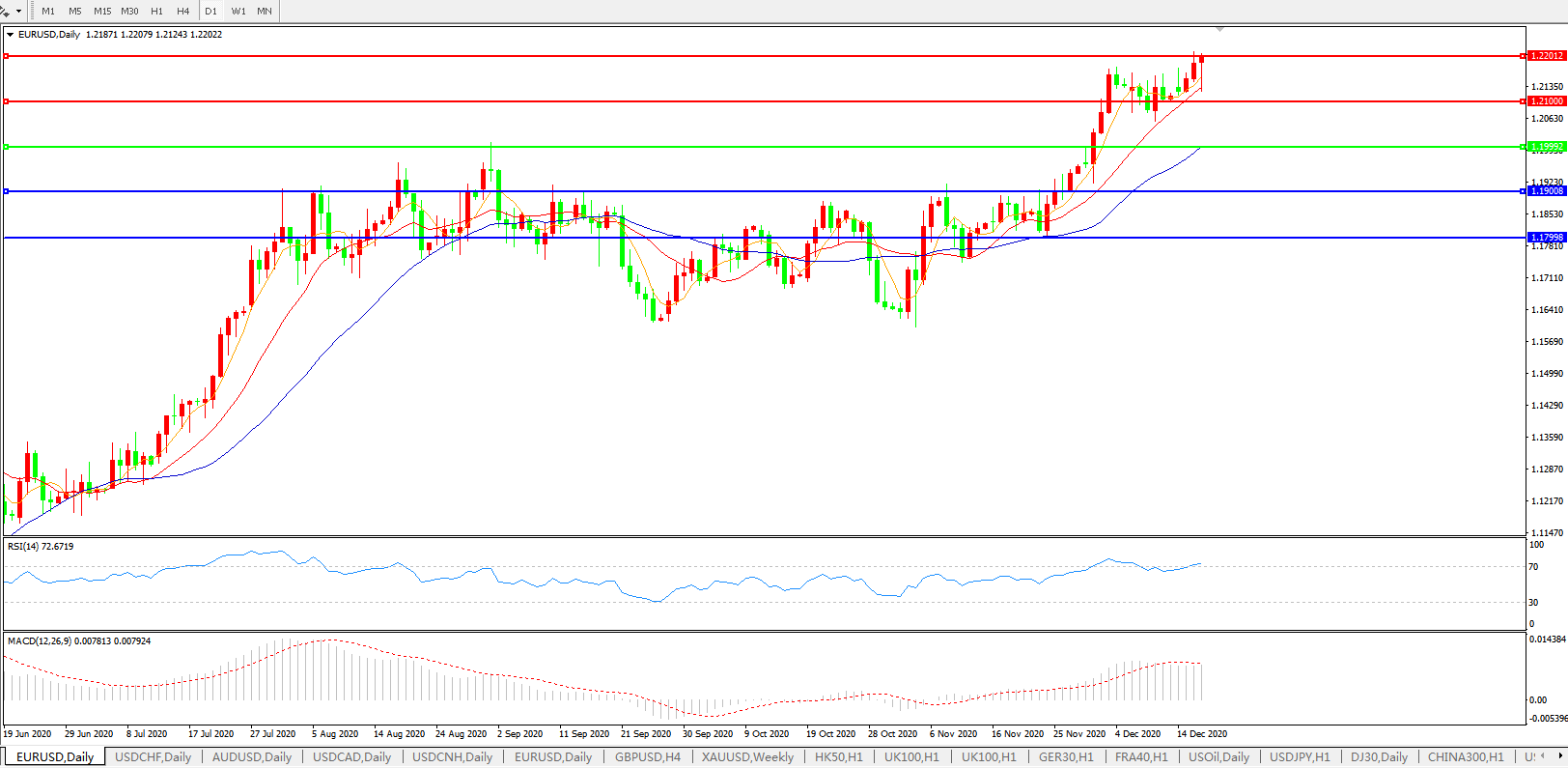This screenshot has height=768, width=1568.
Task: Click the RSI(14) indicator label
Action: pyautogui.click(x=41, y=547)
